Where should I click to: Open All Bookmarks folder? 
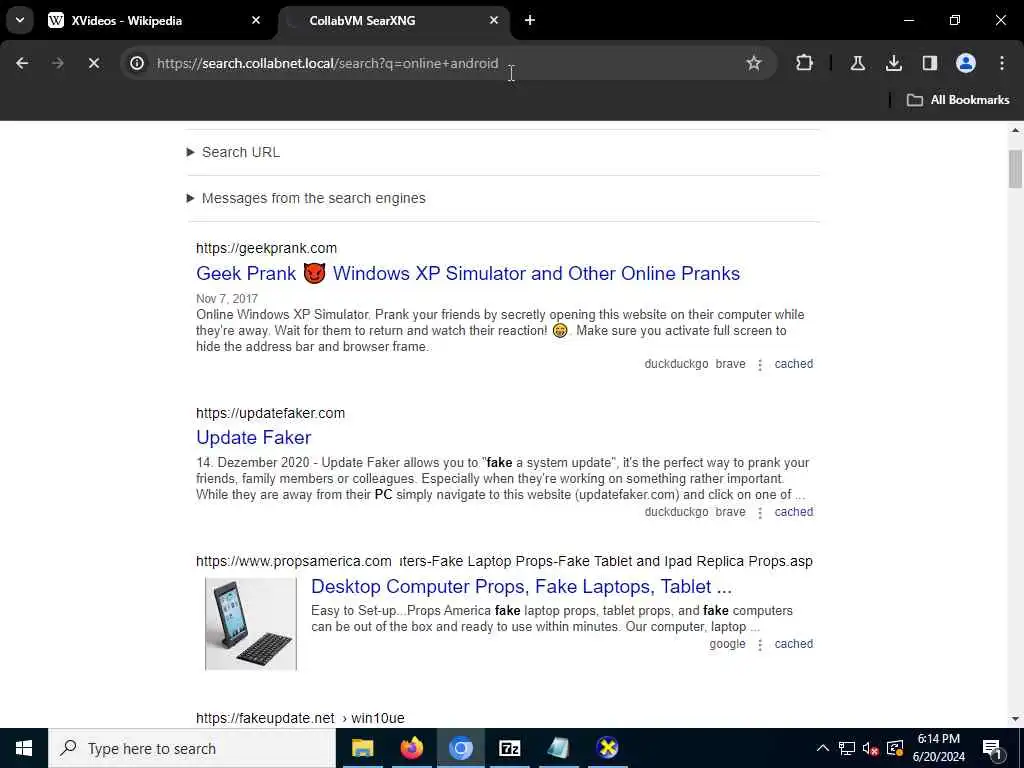click(958, 100)
